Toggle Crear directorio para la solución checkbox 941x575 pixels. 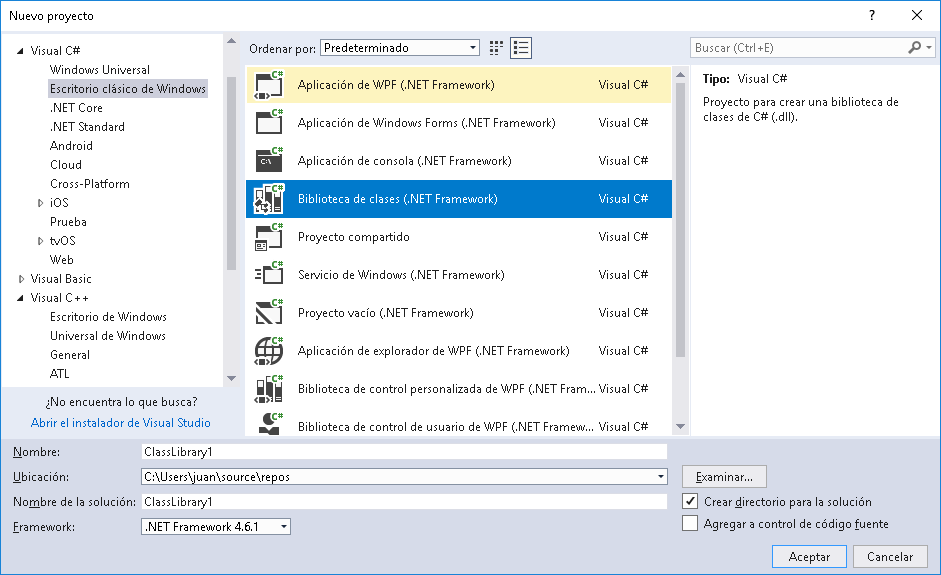point(690,501)
